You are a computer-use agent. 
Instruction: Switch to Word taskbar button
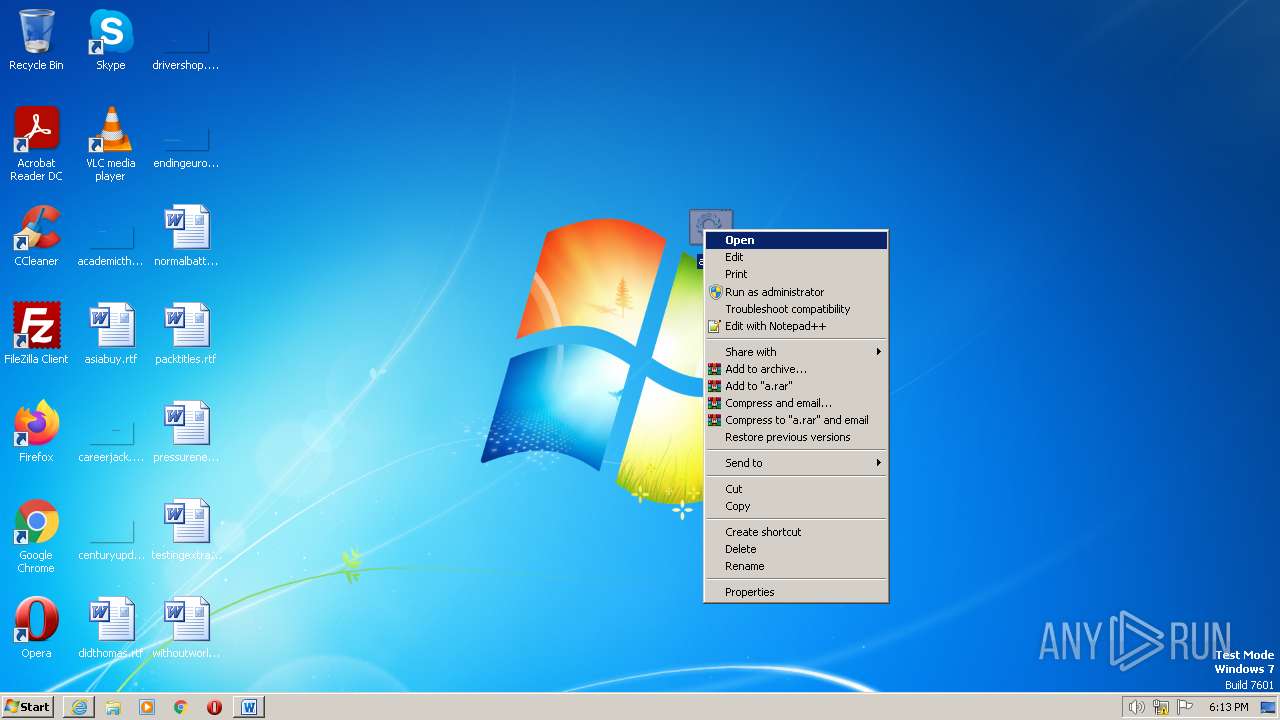249,707
